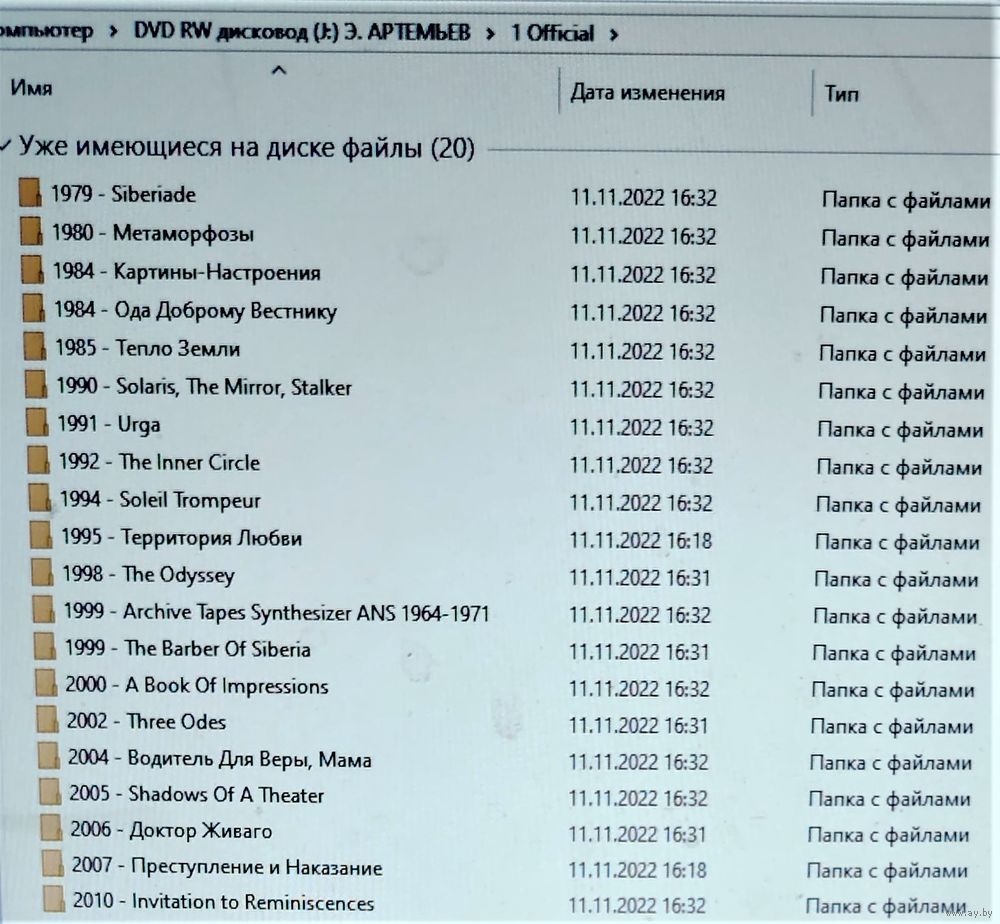Click folder icon for 1984 - Ода Доброму Вестнику
This screenshot has width=1000, height=924.
34,308
